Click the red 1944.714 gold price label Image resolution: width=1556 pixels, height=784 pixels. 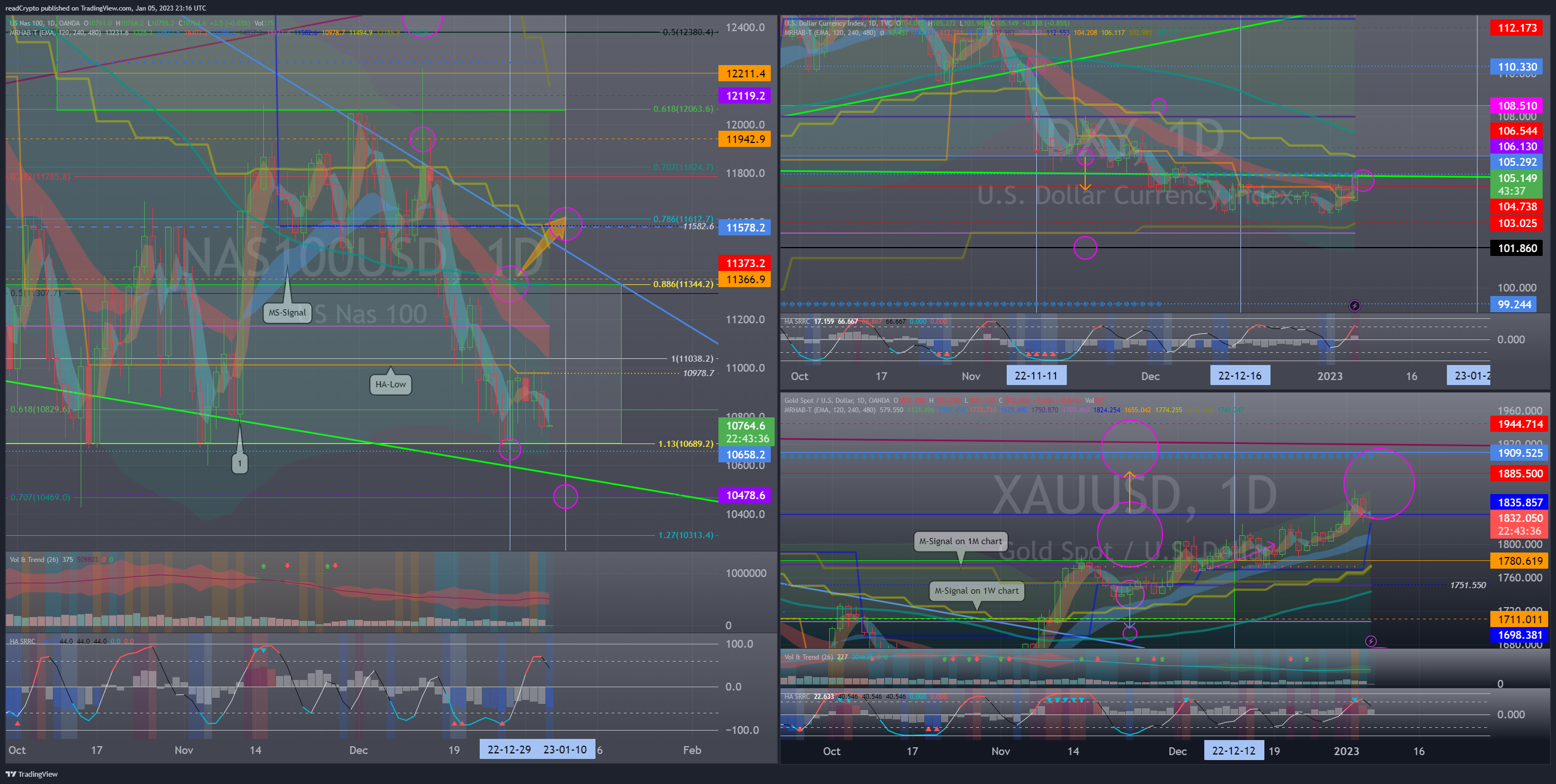1520,424
